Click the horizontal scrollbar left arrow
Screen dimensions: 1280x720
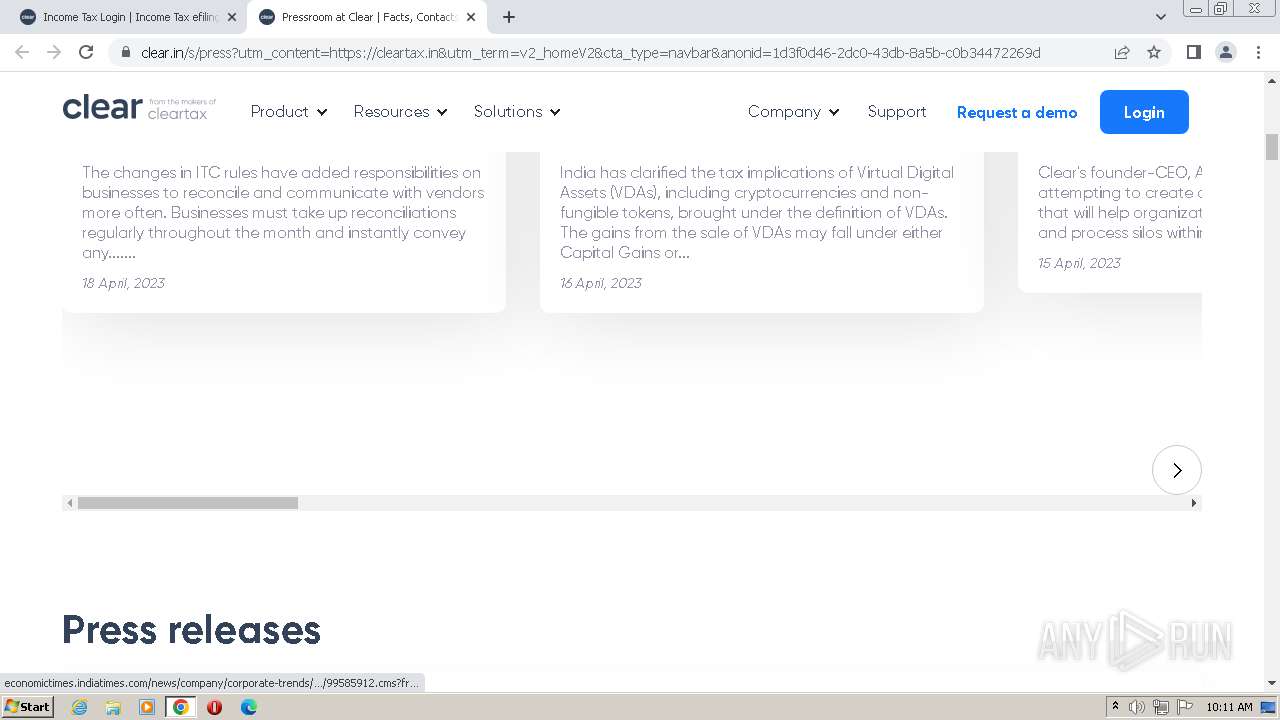(x=70, y=503)
